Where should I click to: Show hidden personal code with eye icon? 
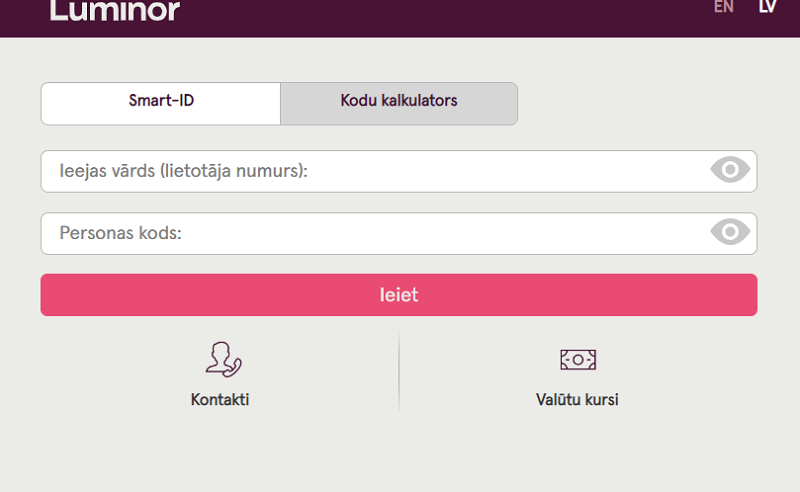[730, 232]
